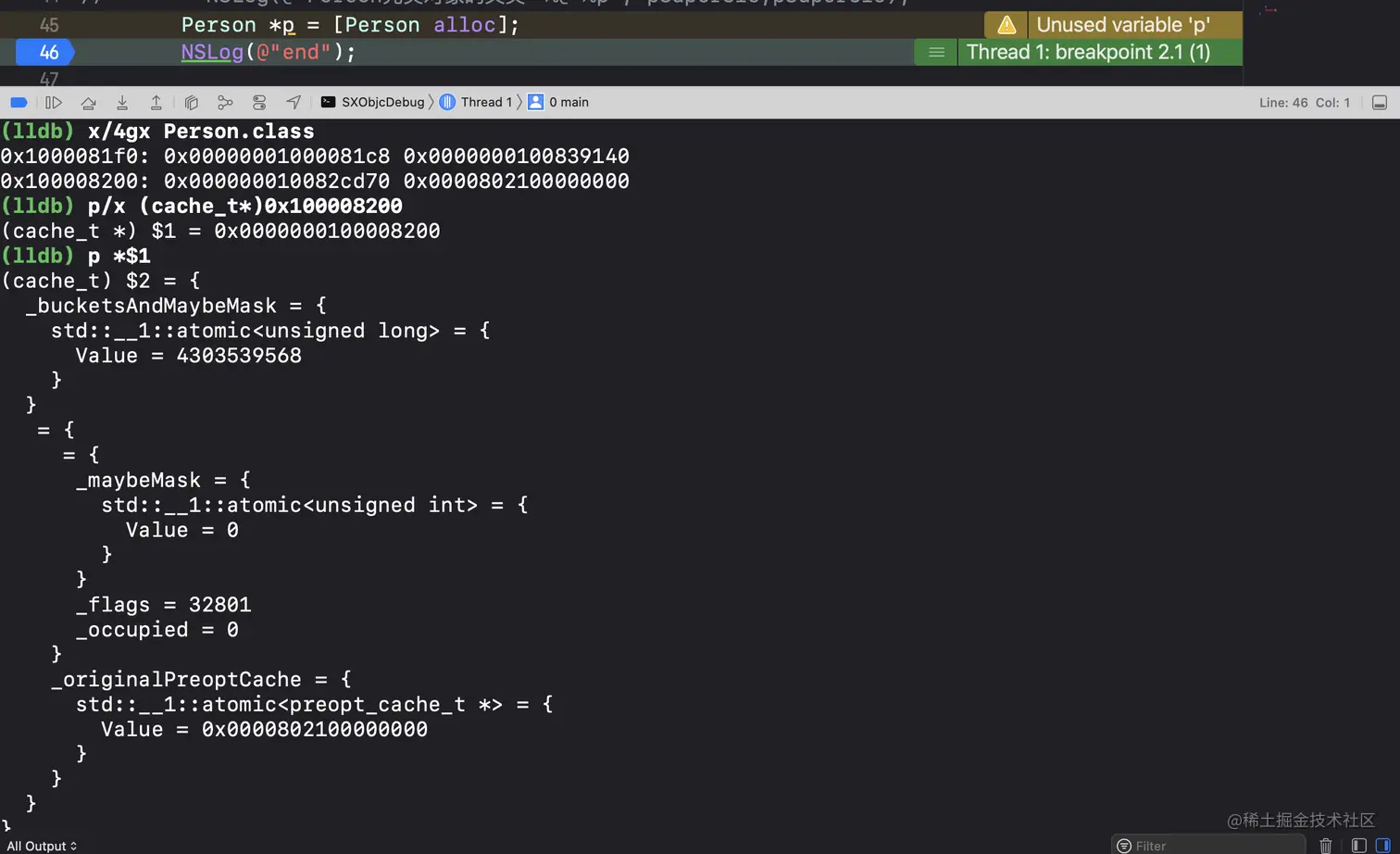The width and height of the screenshot is (1400, 854).
Task: Click the 'p *$1' console command
Action: [119, 256]
